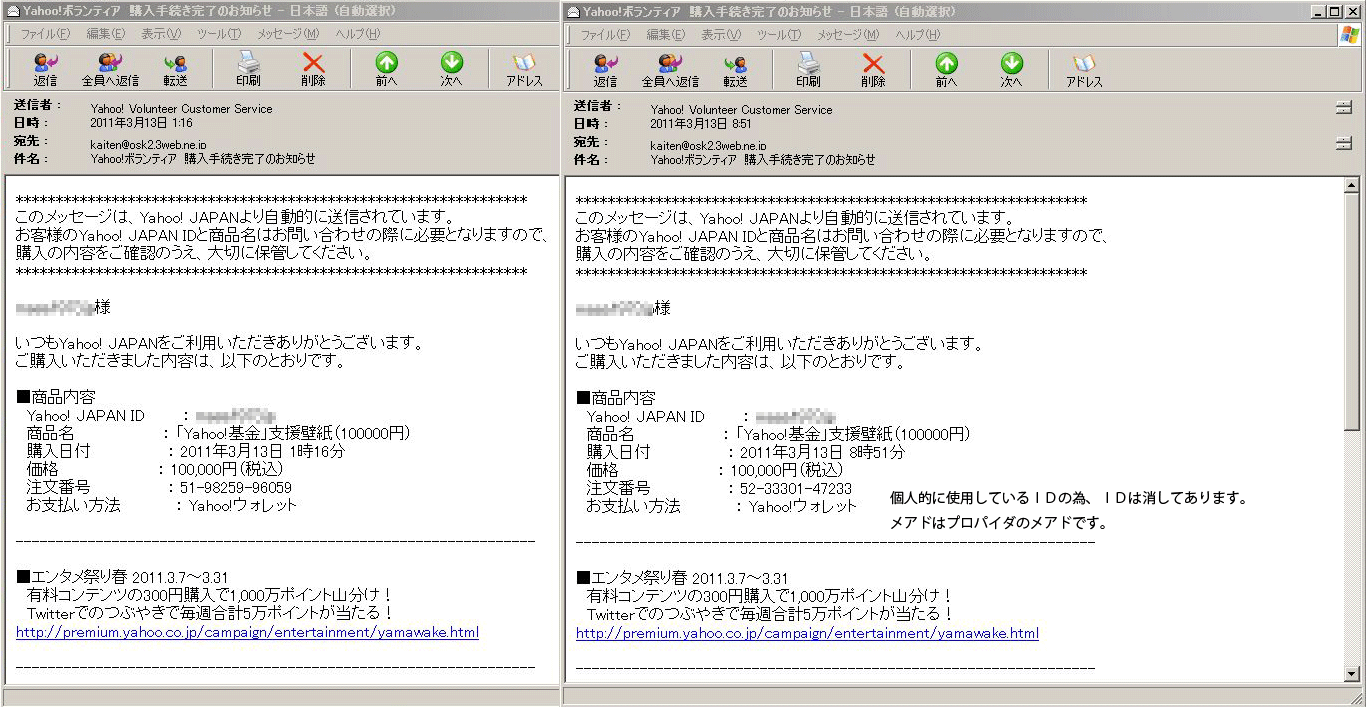This screenshot has width=1366, height=707.
Task: Click mail icon in left window title bar
Action: click(x=14, y=11)
